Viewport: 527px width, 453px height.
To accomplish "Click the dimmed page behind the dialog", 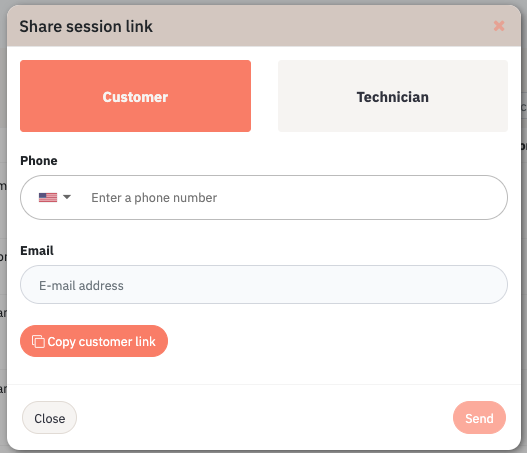I will pyautogui.click(x=3, y=235).
